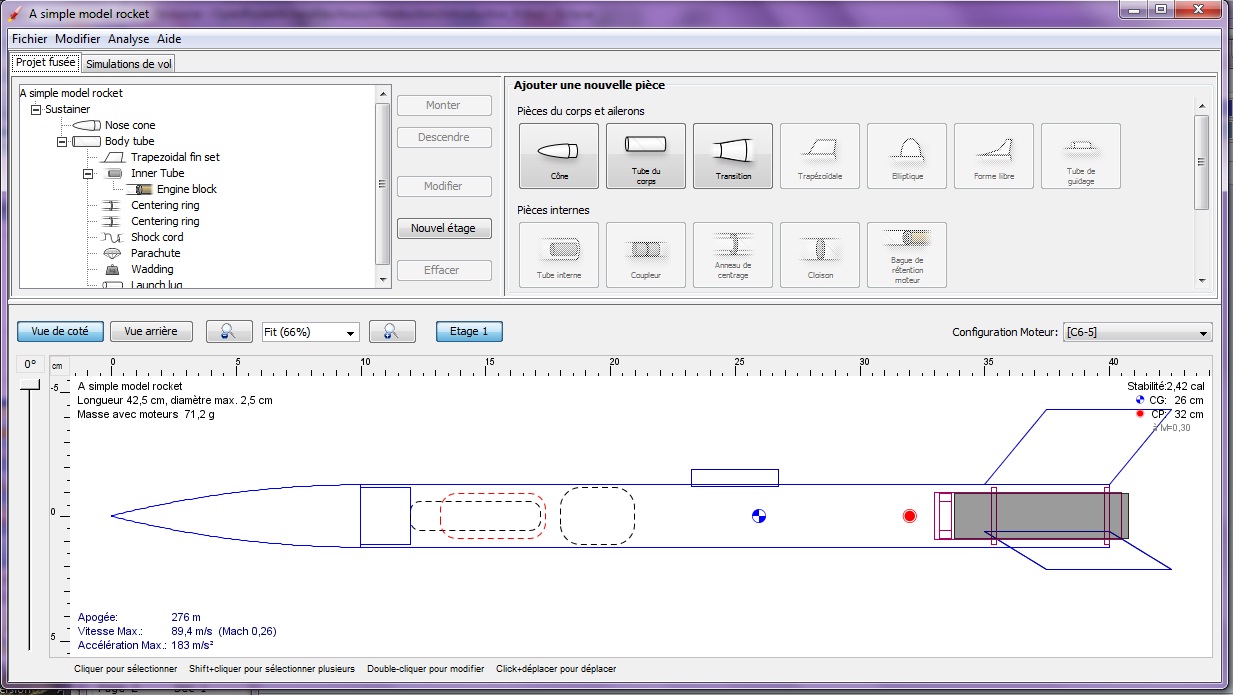Screen dimensions: 1233x695
Task: Click the Nouvel étage button
Action: [443, 228]
